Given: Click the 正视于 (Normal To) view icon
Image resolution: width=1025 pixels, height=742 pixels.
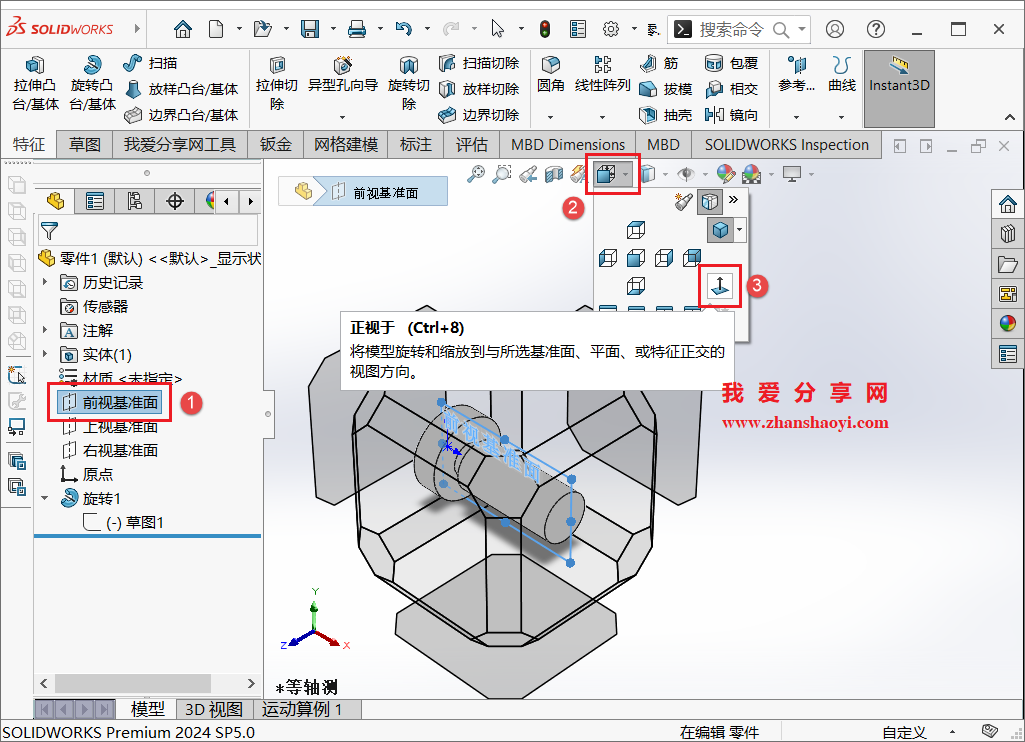Looking at the screenshot, I should click(720, 286).
